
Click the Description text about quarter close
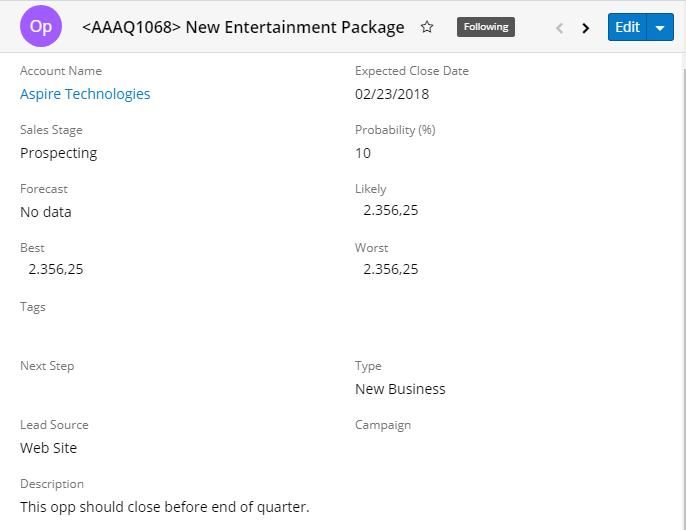pyautogui.click(x=165, y=507)
